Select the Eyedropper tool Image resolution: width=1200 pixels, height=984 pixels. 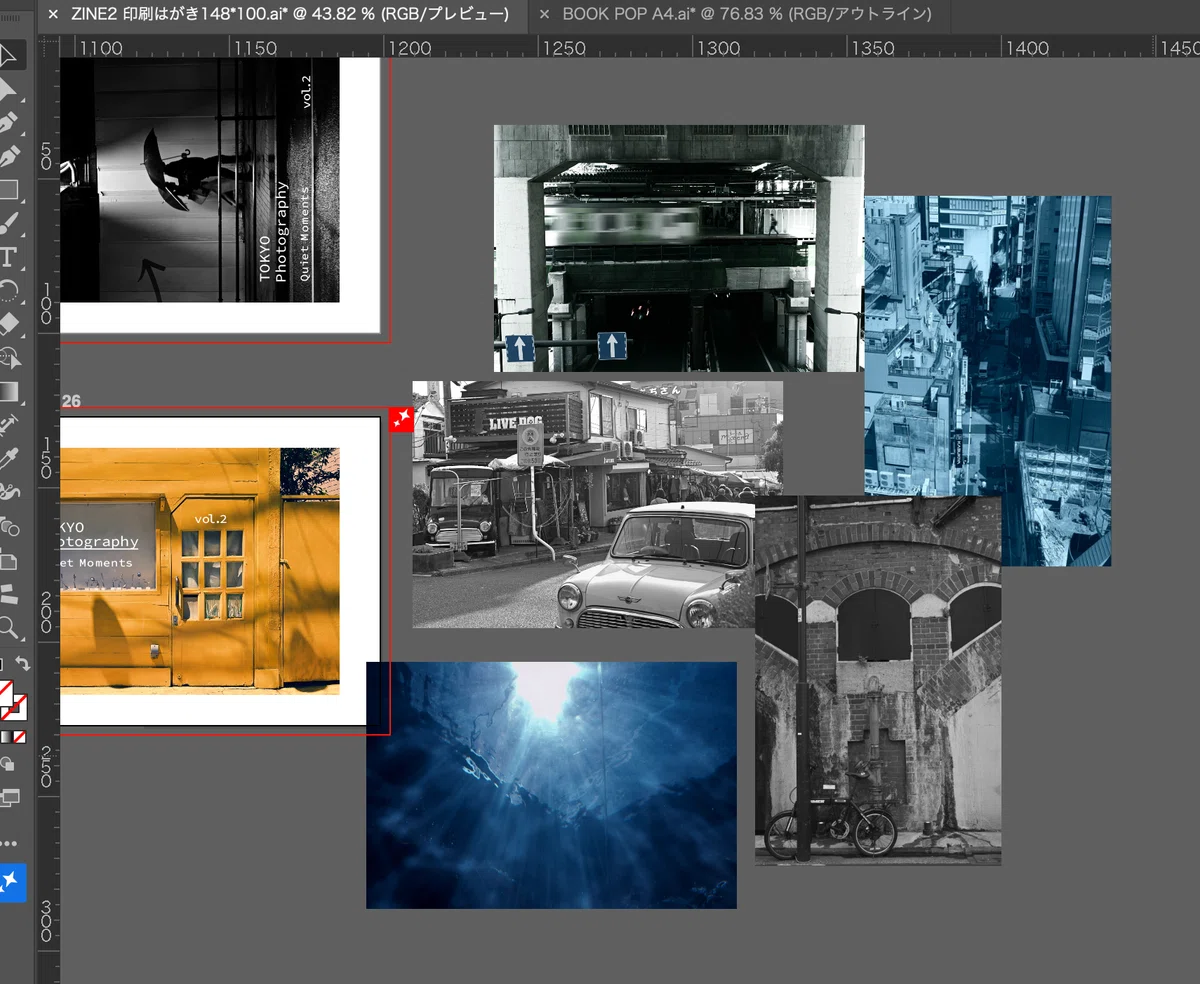pyautogui.click(x=9, y=458)
